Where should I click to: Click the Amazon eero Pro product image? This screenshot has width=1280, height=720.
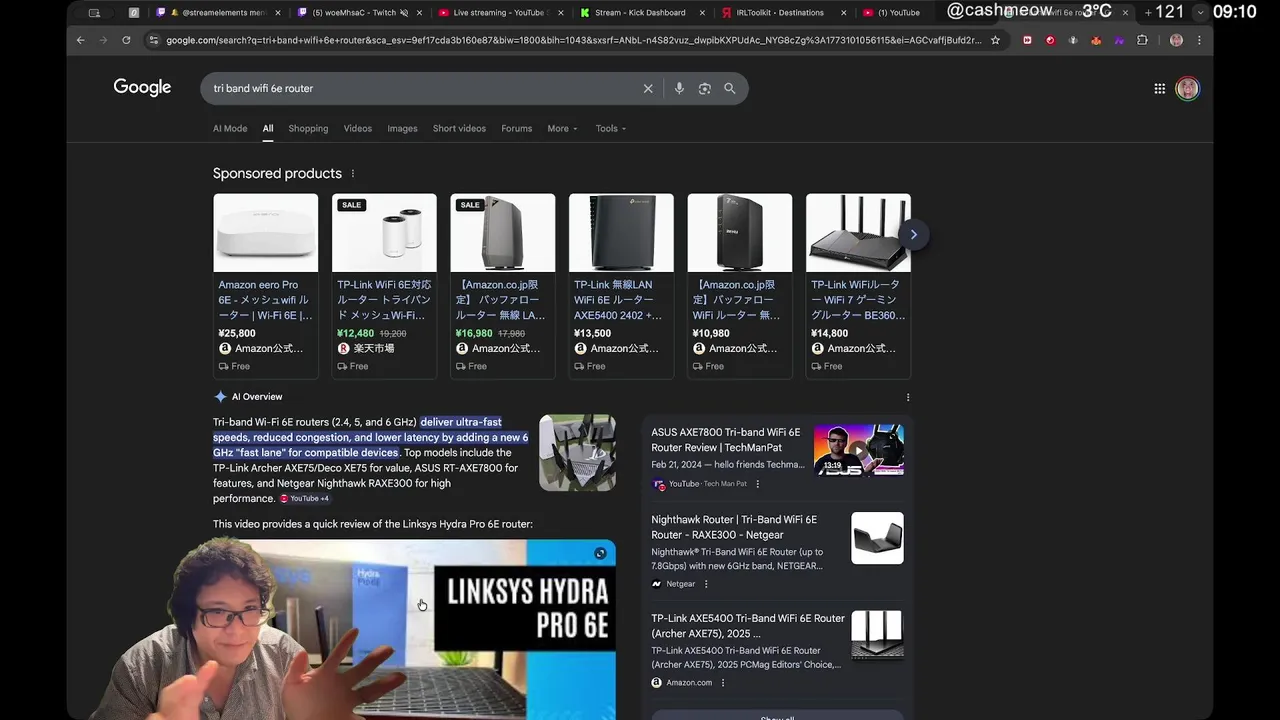265,233
